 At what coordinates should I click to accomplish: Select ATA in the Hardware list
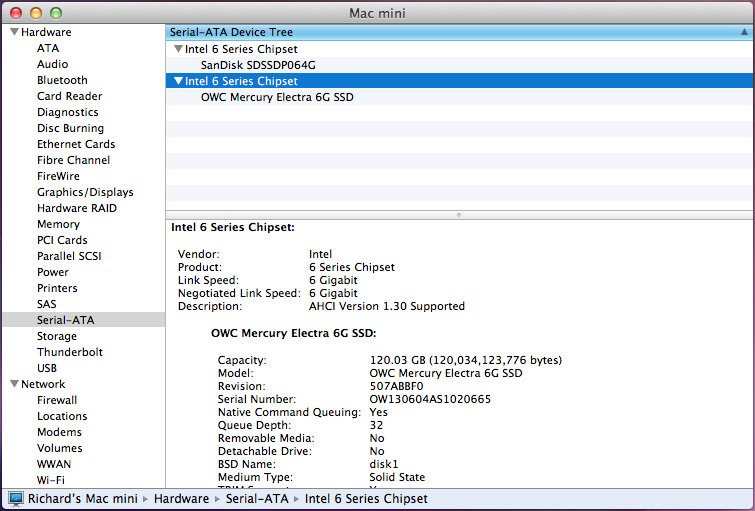click(x=48, y=48)
